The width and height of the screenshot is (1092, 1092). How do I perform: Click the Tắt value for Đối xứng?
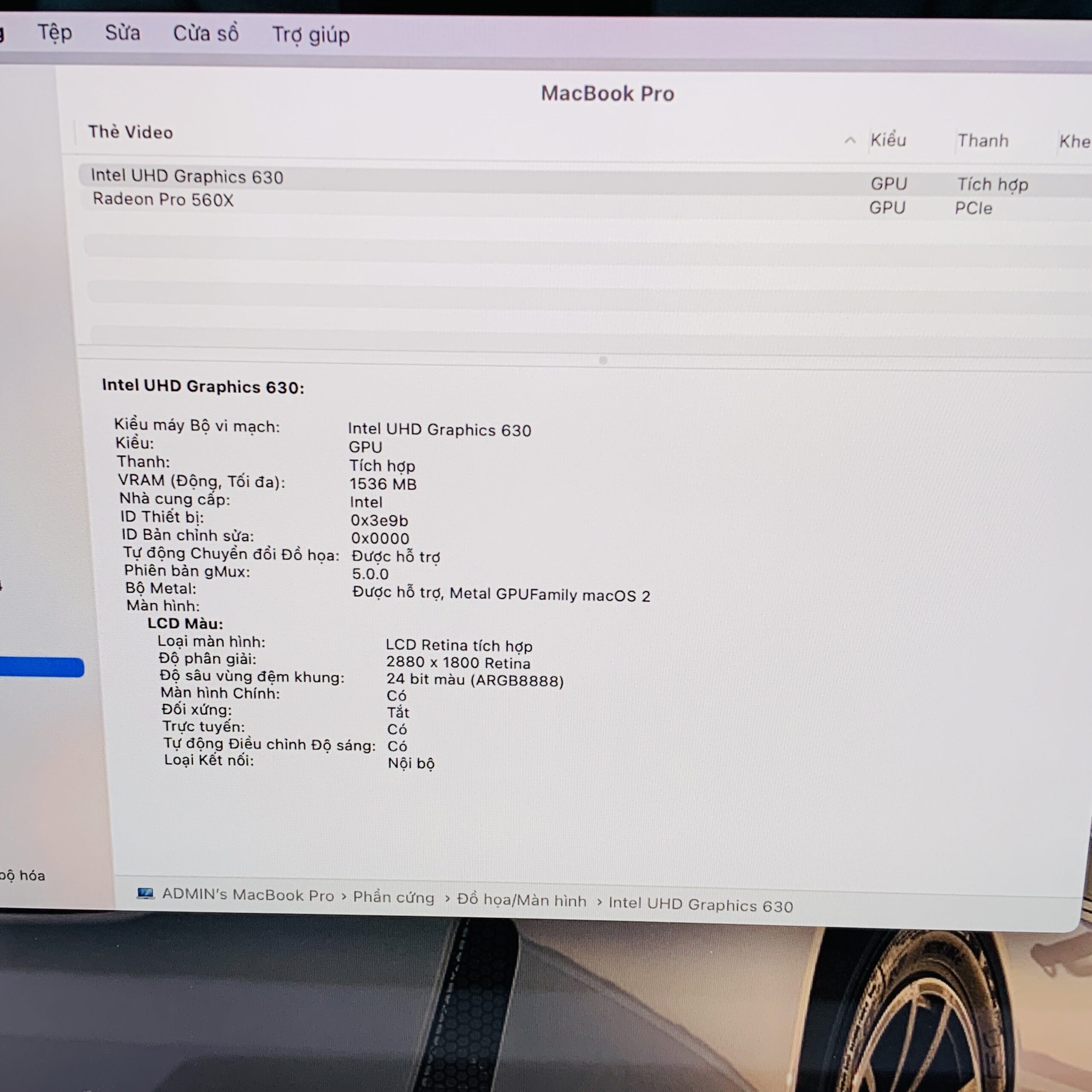tap(398, 712)
